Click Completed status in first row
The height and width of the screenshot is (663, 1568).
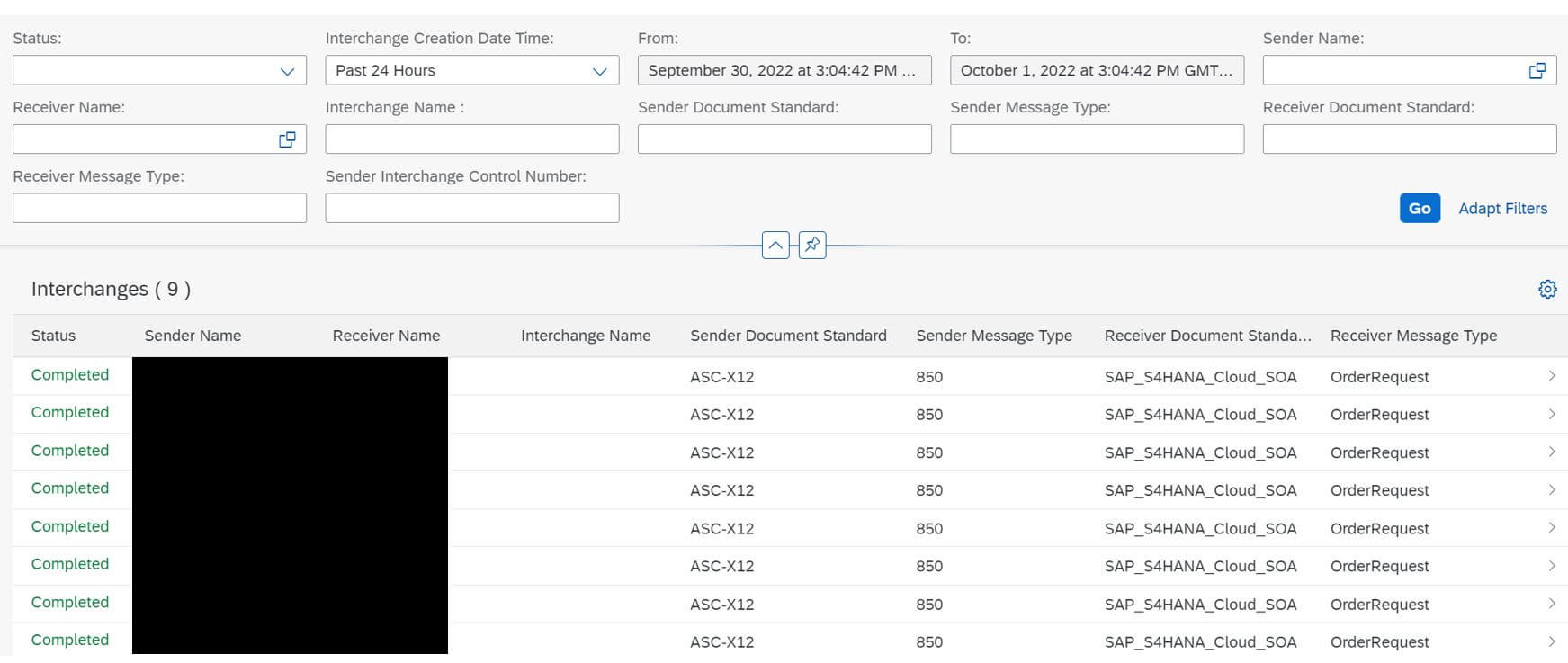[x=70, y=374]
